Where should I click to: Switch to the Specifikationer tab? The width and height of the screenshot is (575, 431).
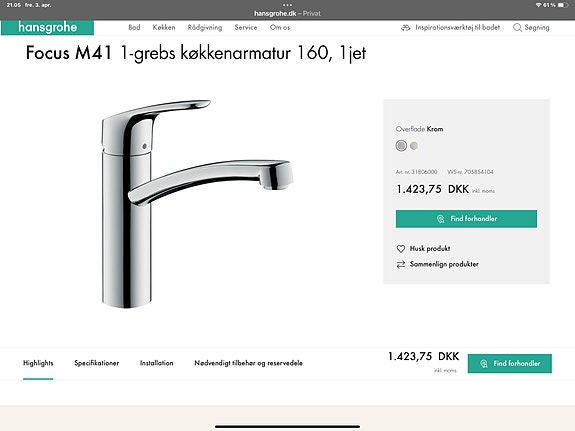point(97,363)
